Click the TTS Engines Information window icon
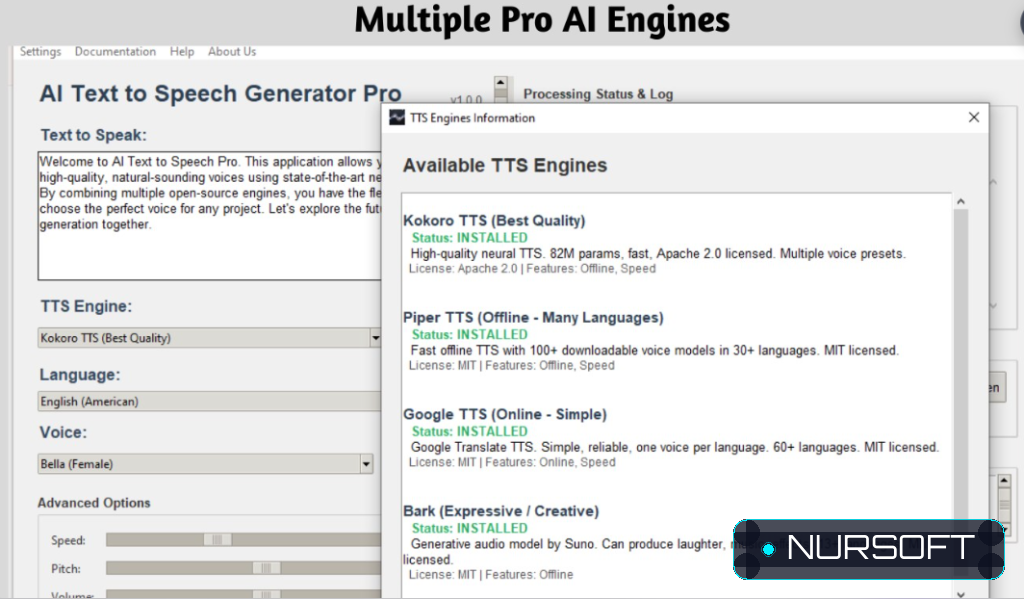The width and height of the screenshot is (1024, 599). [x=397, y=118]
